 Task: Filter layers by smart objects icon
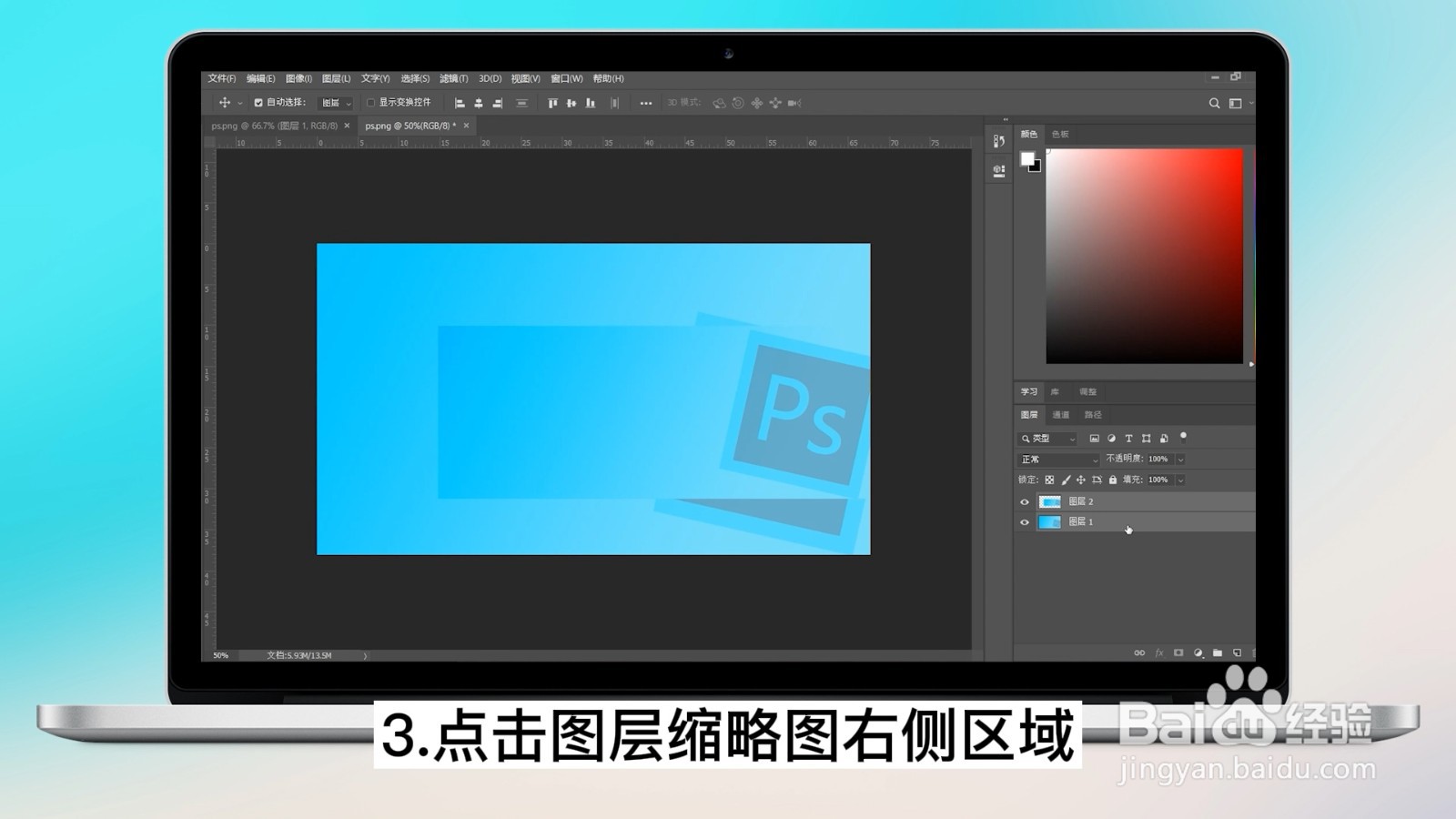tap(1163, 439)
